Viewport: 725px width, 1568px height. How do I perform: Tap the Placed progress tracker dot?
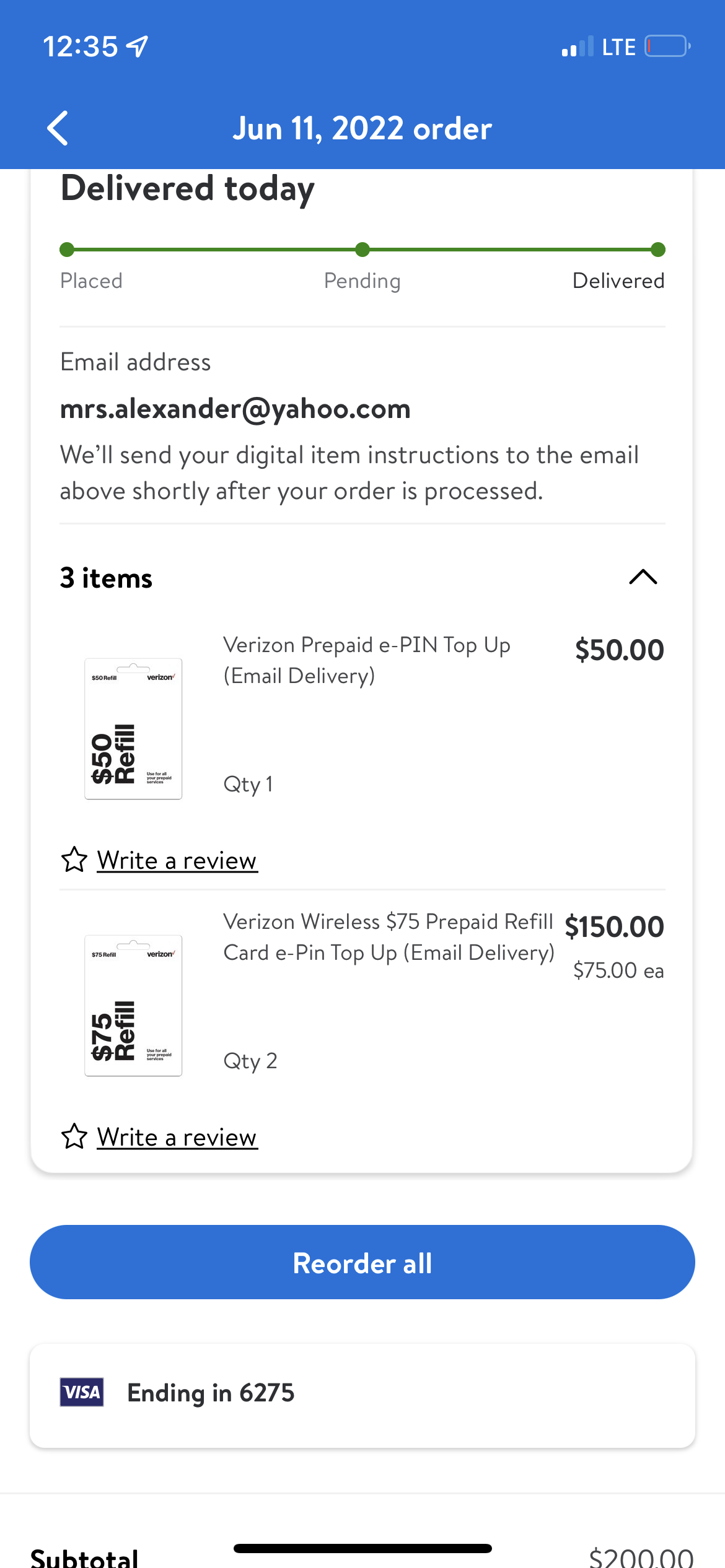[x=67, y=250]
